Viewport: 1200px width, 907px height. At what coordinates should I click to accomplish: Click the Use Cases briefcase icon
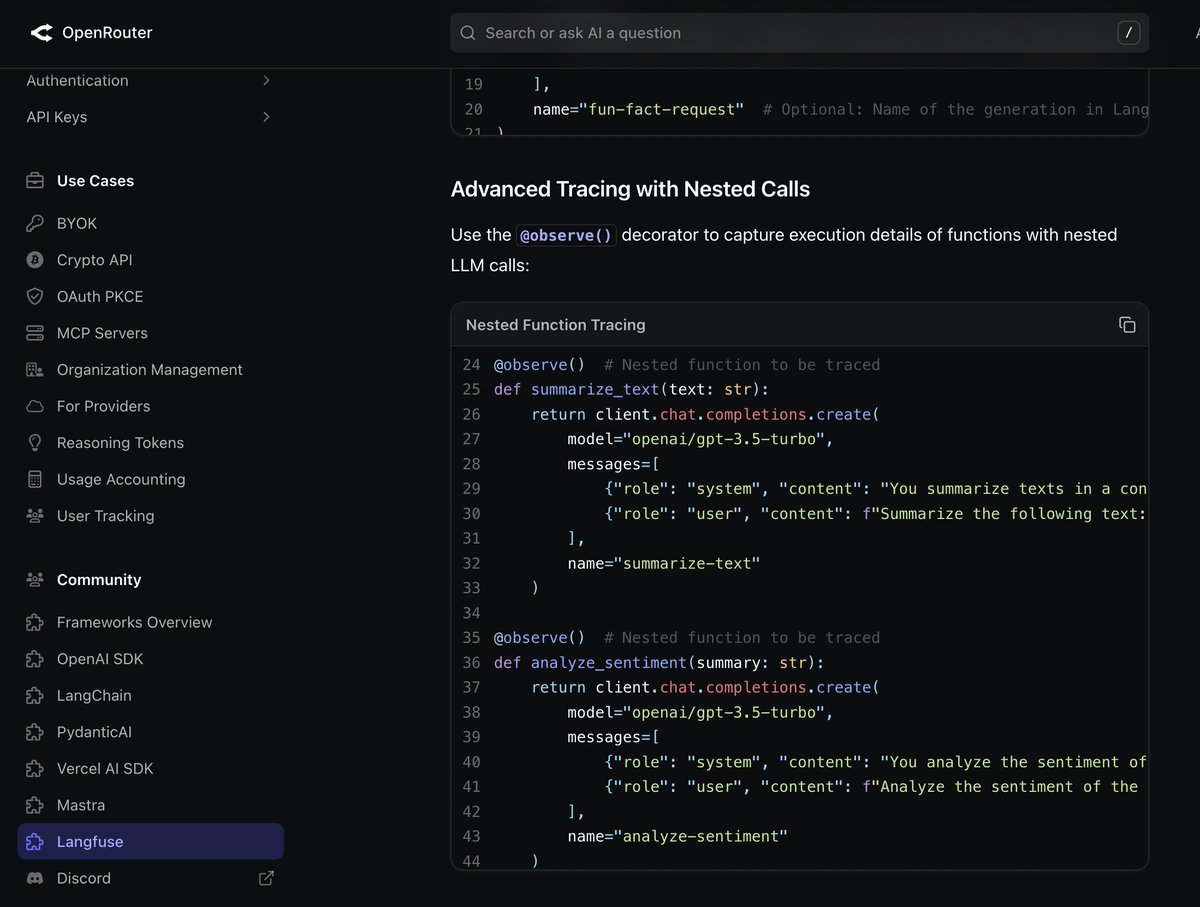[35, 181]
